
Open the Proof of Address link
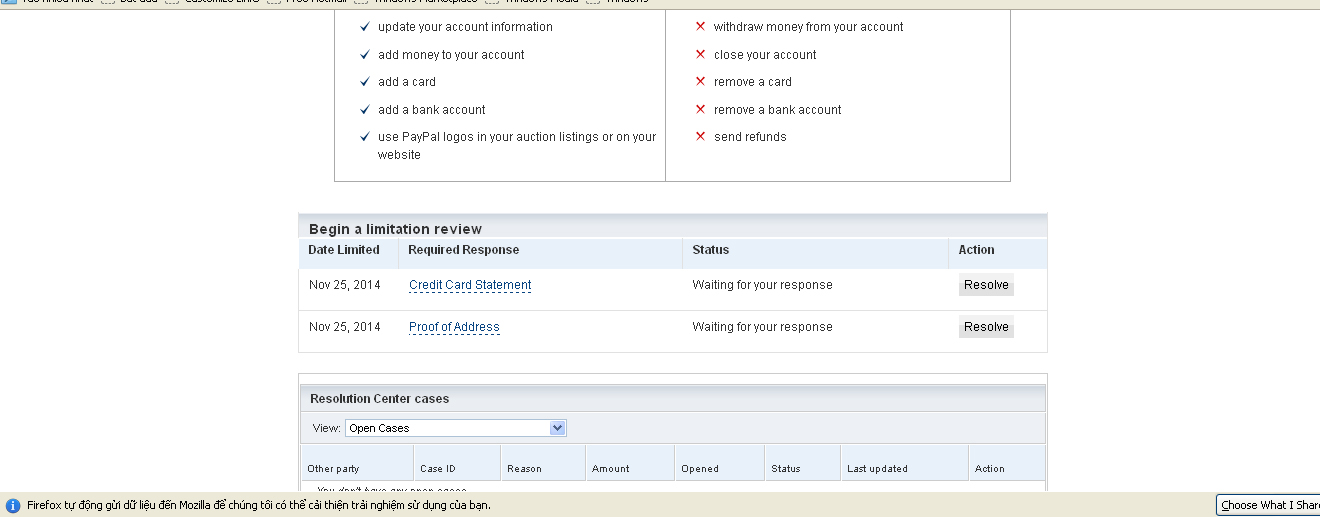454,327
